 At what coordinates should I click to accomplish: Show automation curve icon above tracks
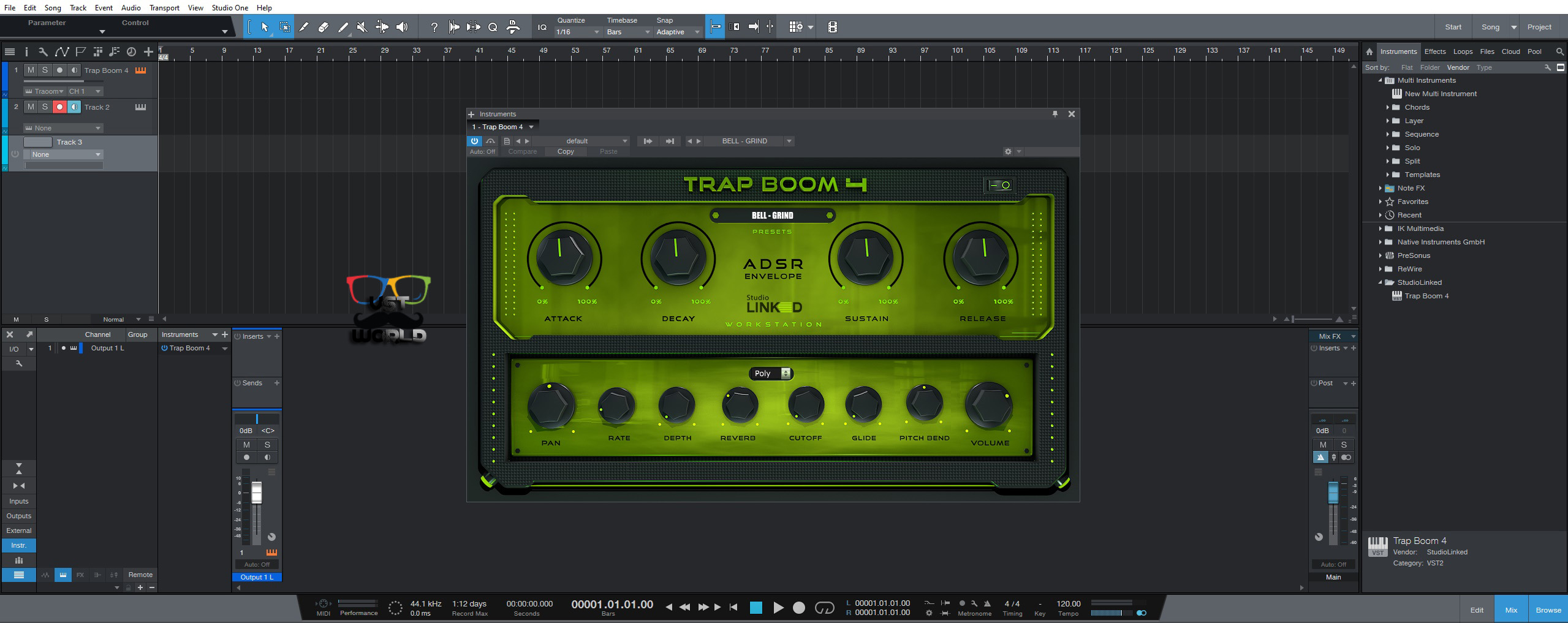click(61, 52)
